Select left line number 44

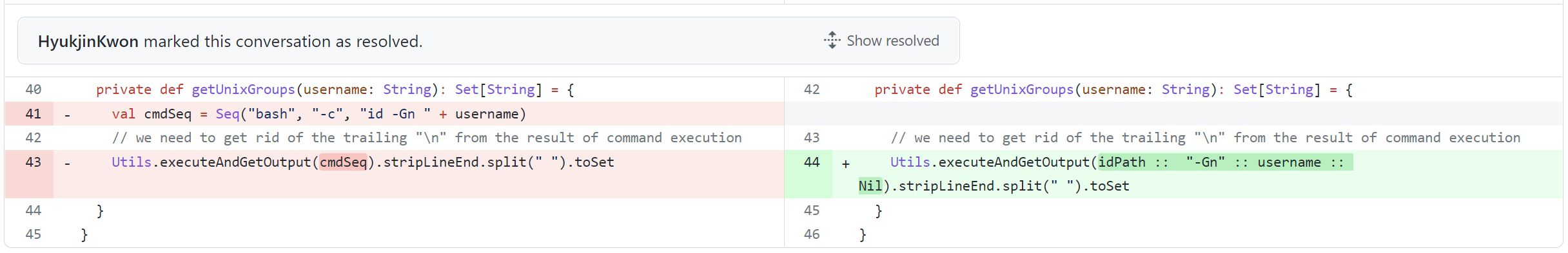33,211
